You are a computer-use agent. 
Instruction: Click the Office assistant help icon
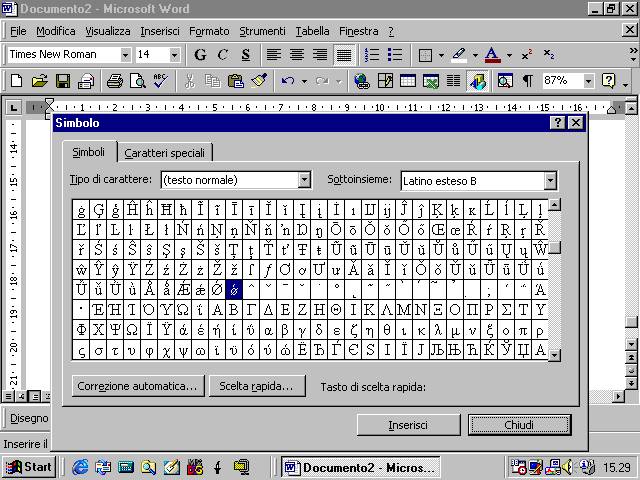608,81
